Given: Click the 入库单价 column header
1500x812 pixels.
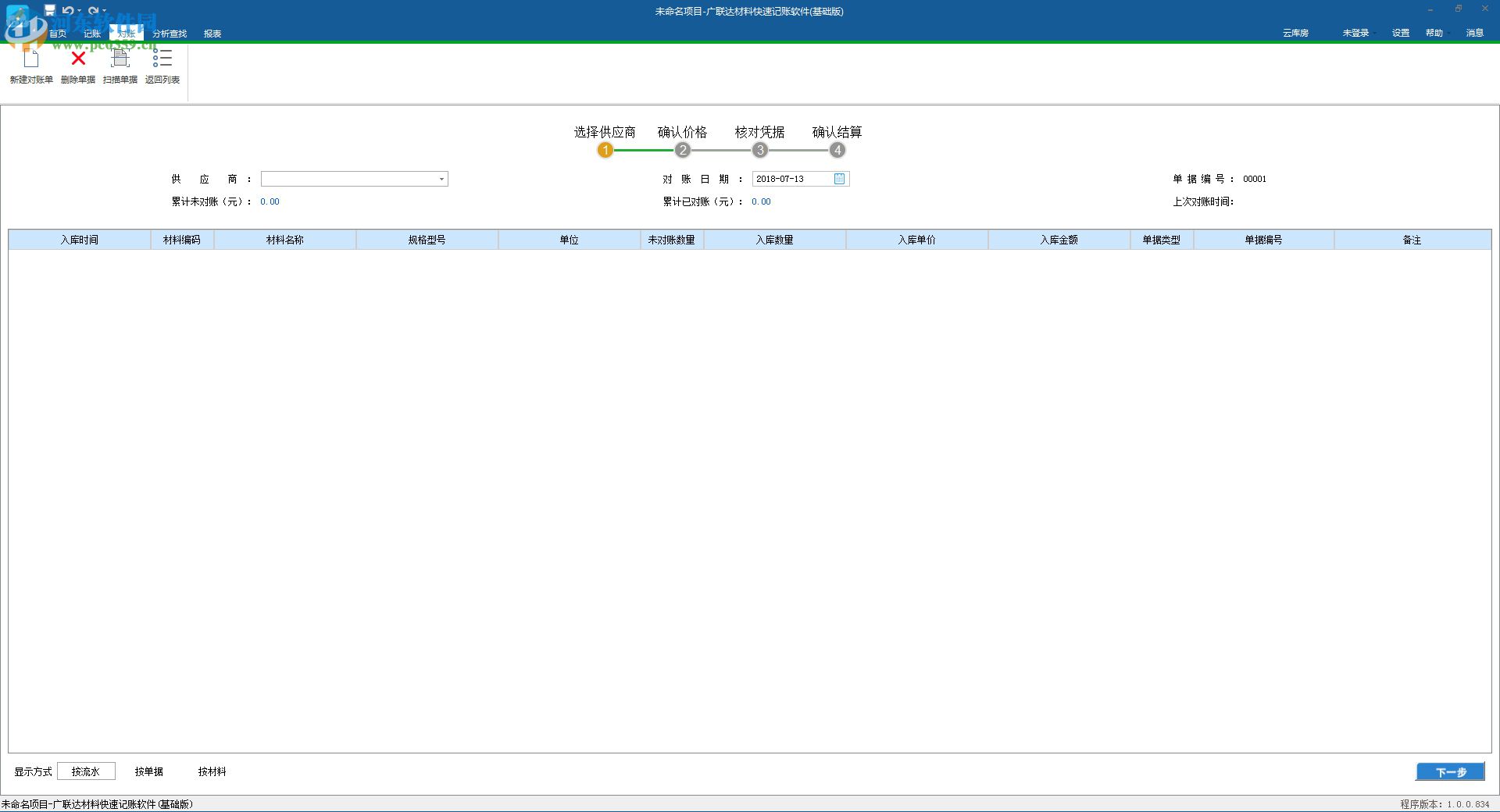Looking at the screenshot, I should (917, 240).
